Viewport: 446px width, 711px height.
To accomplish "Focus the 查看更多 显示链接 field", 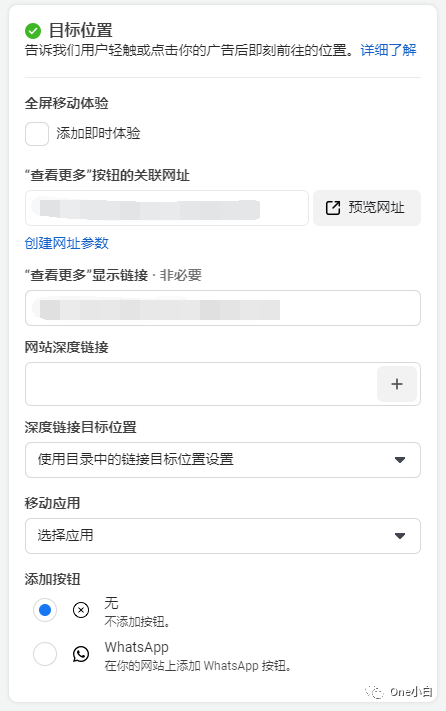I will (x=223, y=308).
